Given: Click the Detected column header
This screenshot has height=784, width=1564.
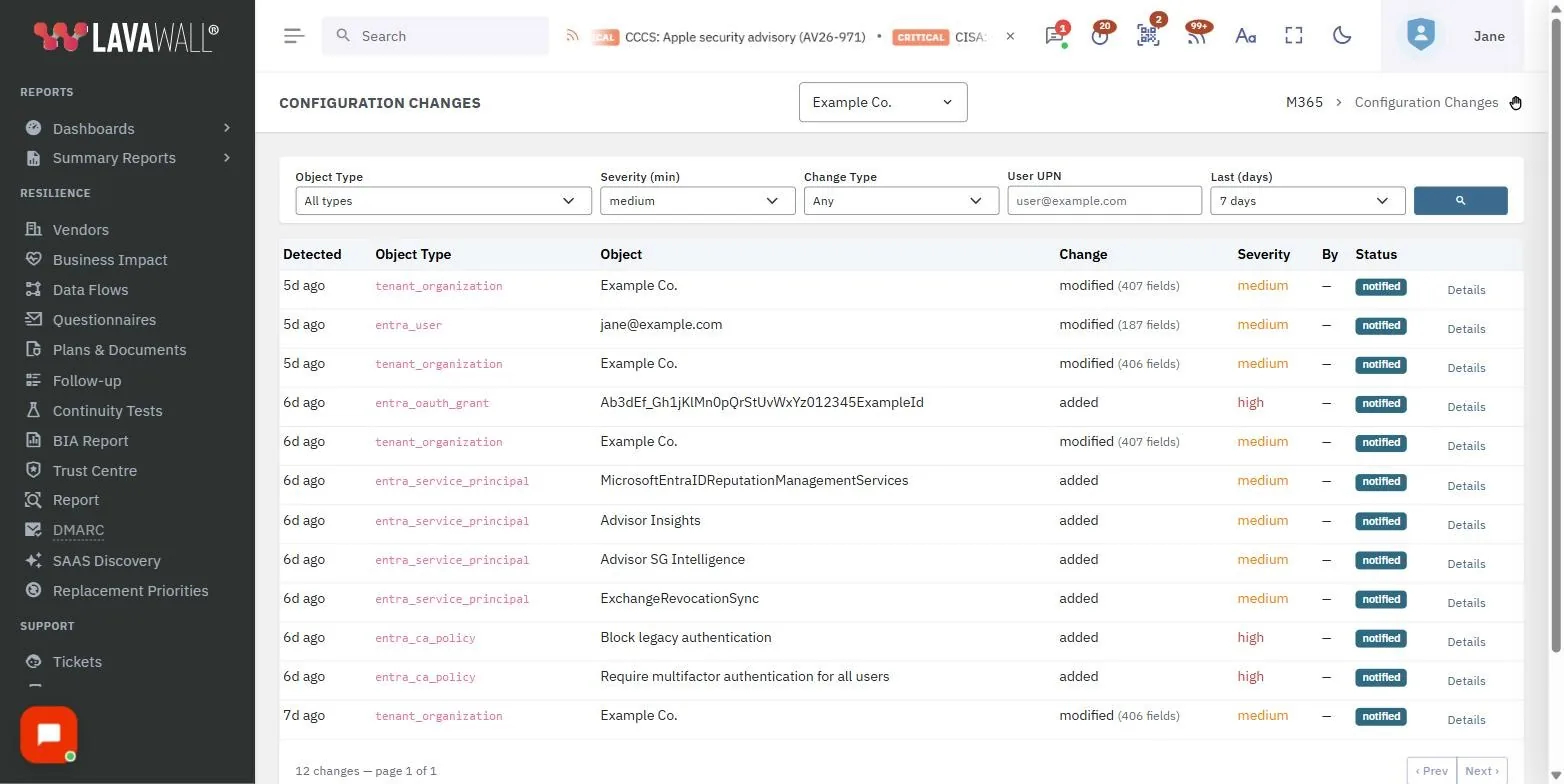Looking at the screenshot, I should (312, 254).
